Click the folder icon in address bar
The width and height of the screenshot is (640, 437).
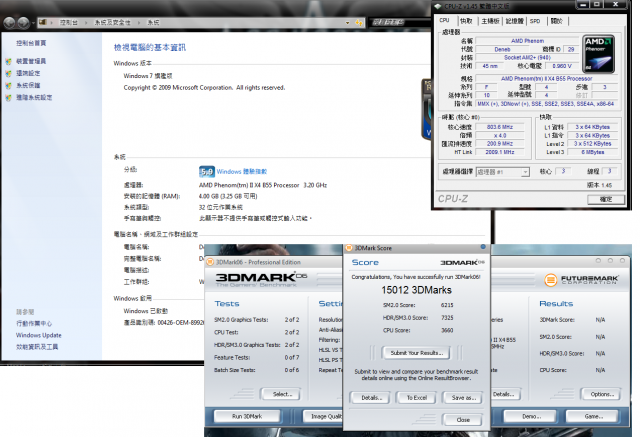(42, 22)
